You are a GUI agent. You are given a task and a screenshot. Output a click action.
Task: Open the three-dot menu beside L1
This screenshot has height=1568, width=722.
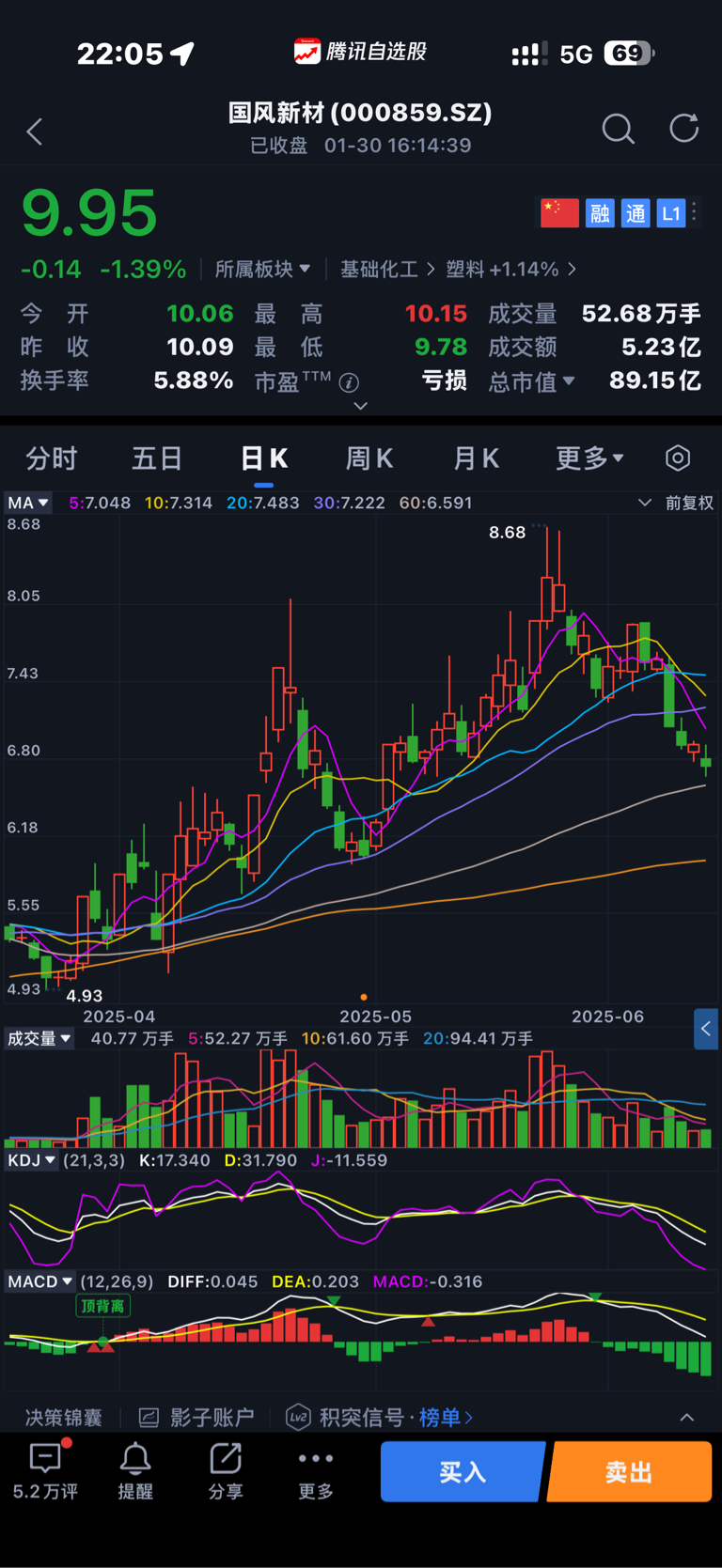tap(695, 212)
